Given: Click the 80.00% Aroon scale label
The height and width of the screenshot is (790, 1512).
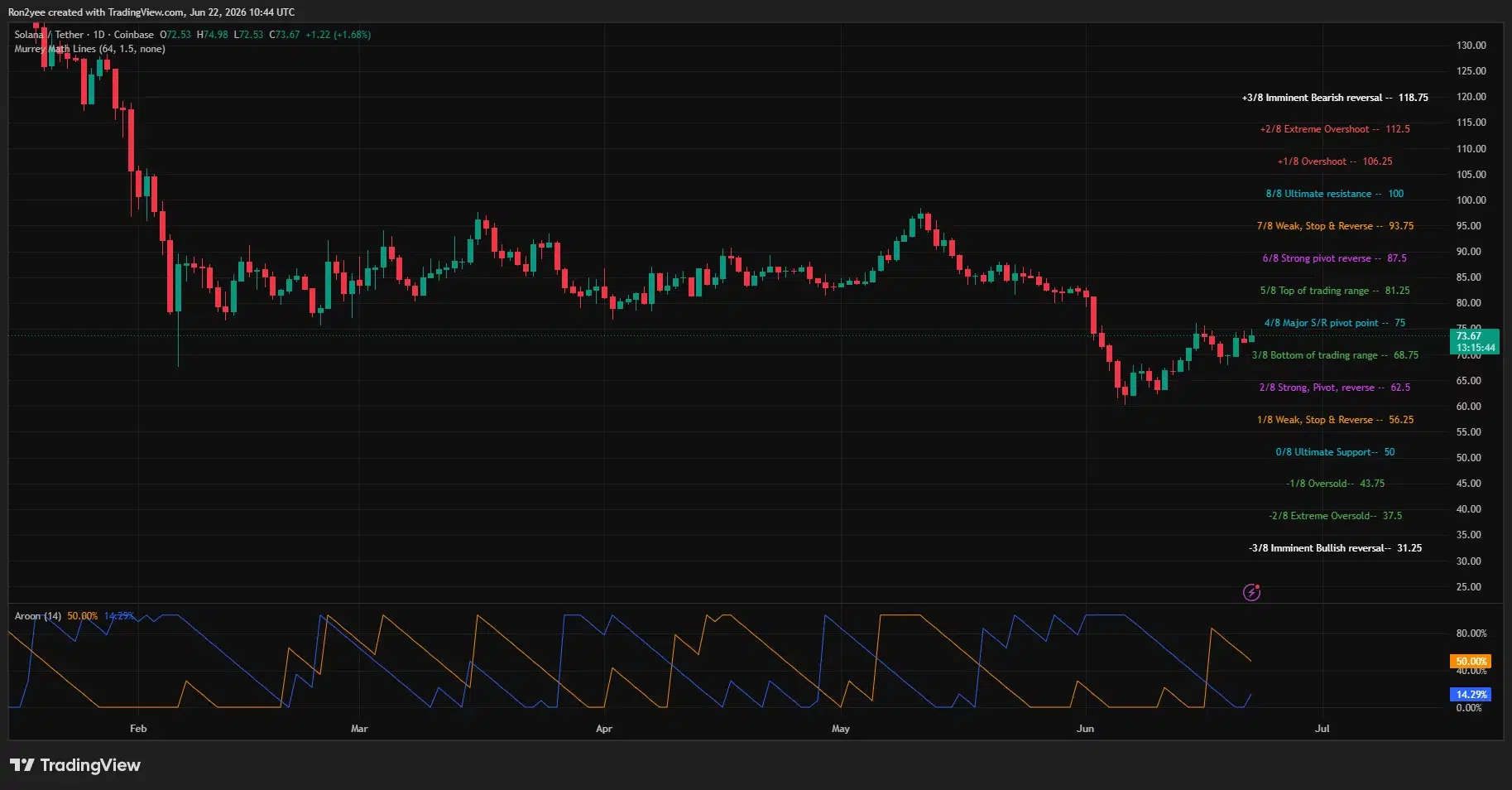Looking at the screenshot, I should (1471, 633).
